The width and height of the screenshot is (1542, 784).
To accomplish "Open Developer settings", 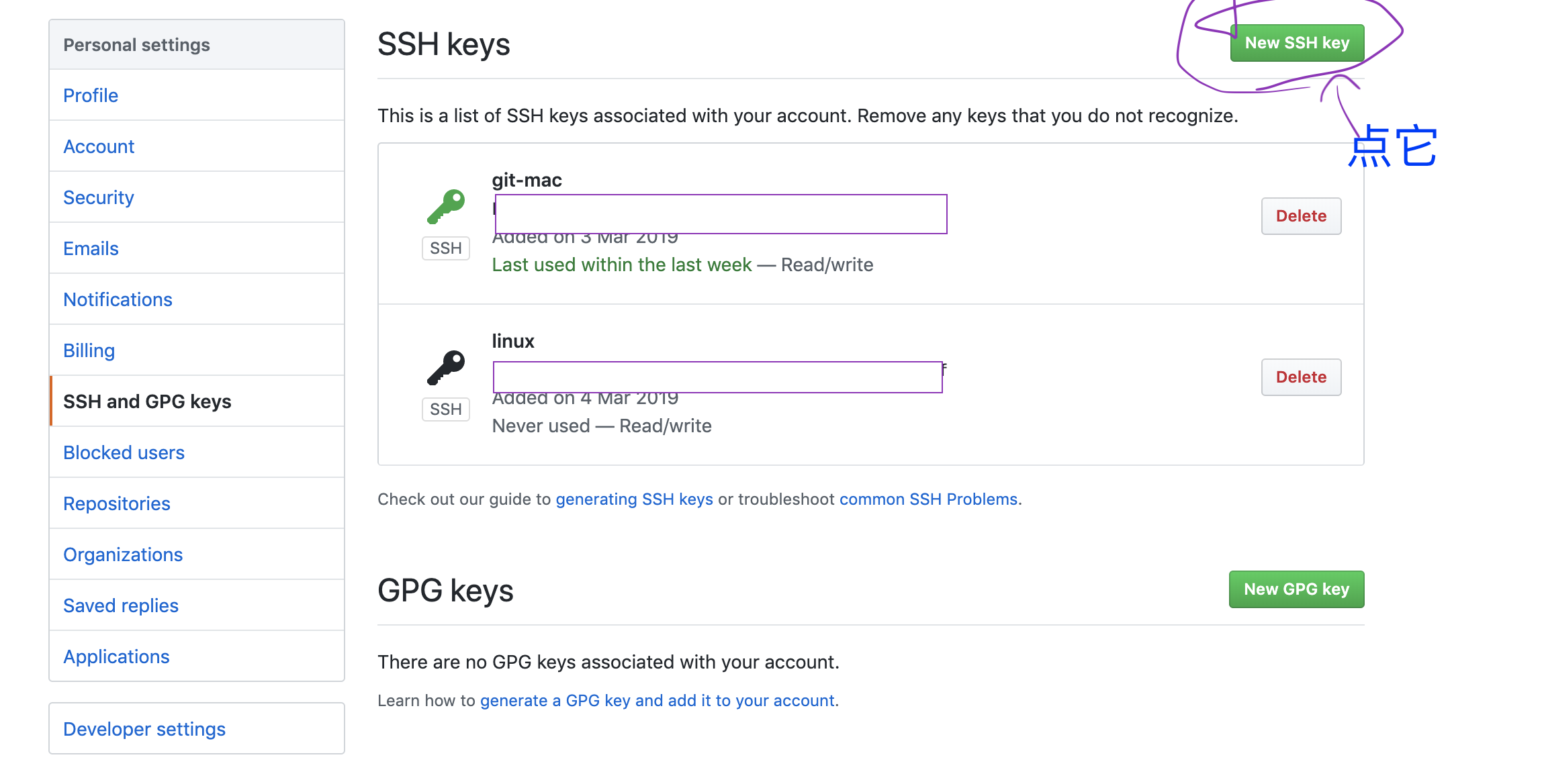I will coord(144,729).
